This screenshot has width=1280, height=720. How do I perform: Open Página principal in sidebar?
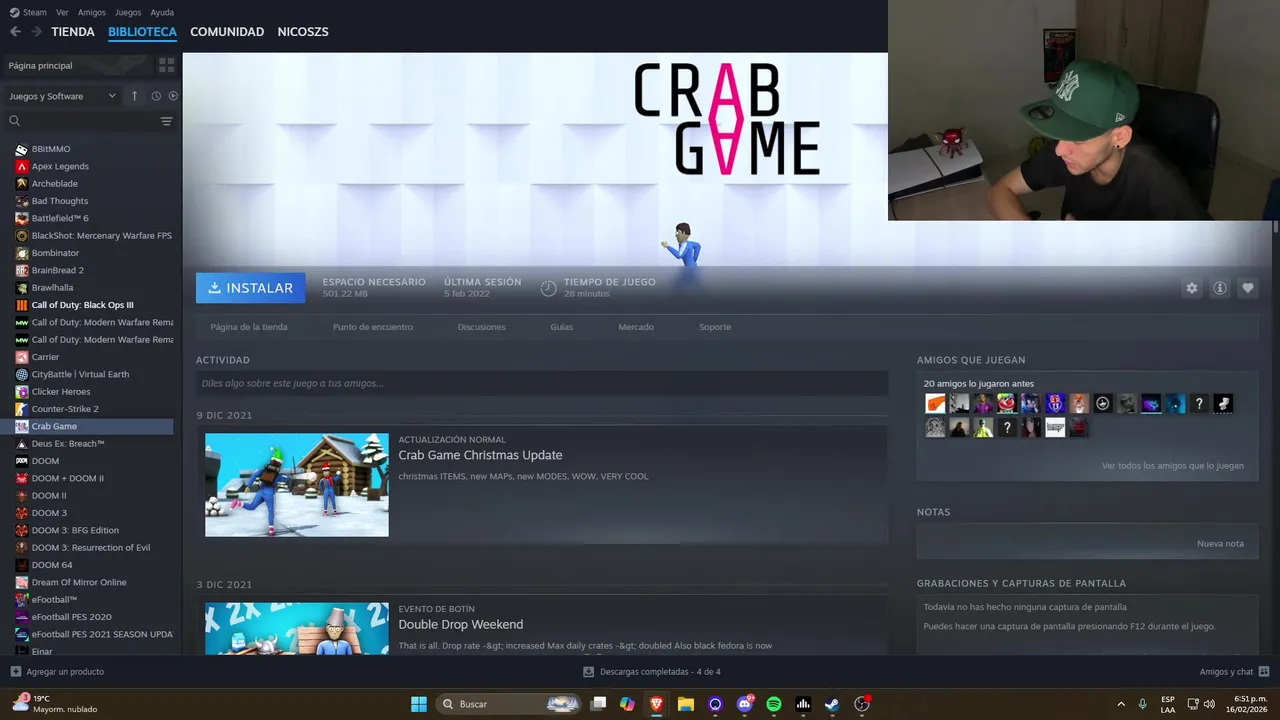pos(78,65)
